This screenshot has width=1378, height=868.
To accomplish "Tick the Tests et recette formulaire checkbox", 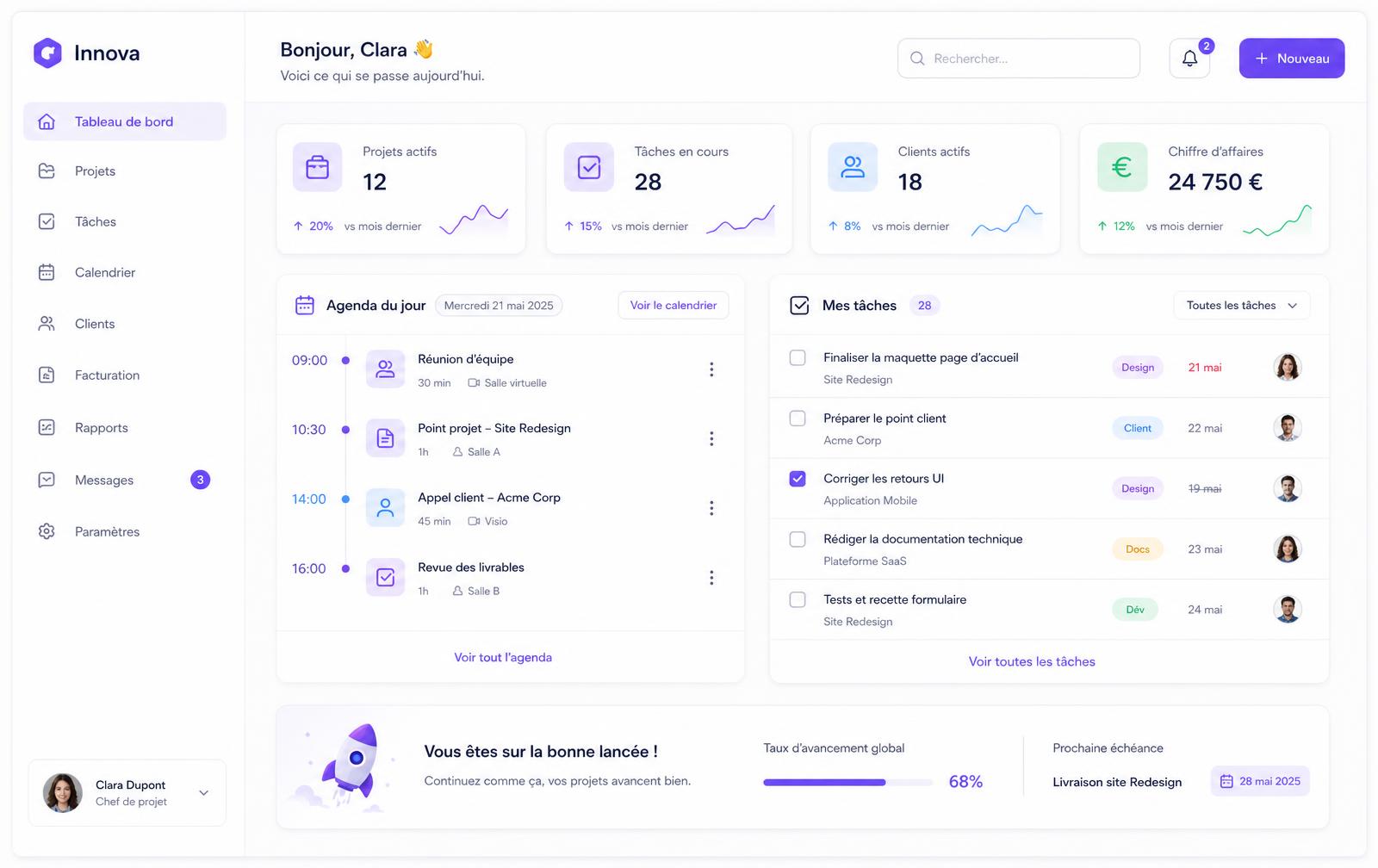I will (798, 599).
